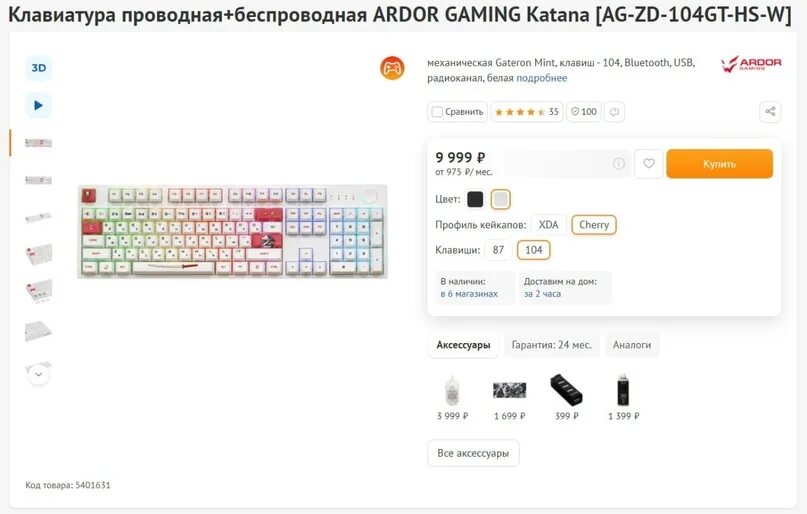Choose the 87 keys option
807x514 pixels.
[498, 250]
